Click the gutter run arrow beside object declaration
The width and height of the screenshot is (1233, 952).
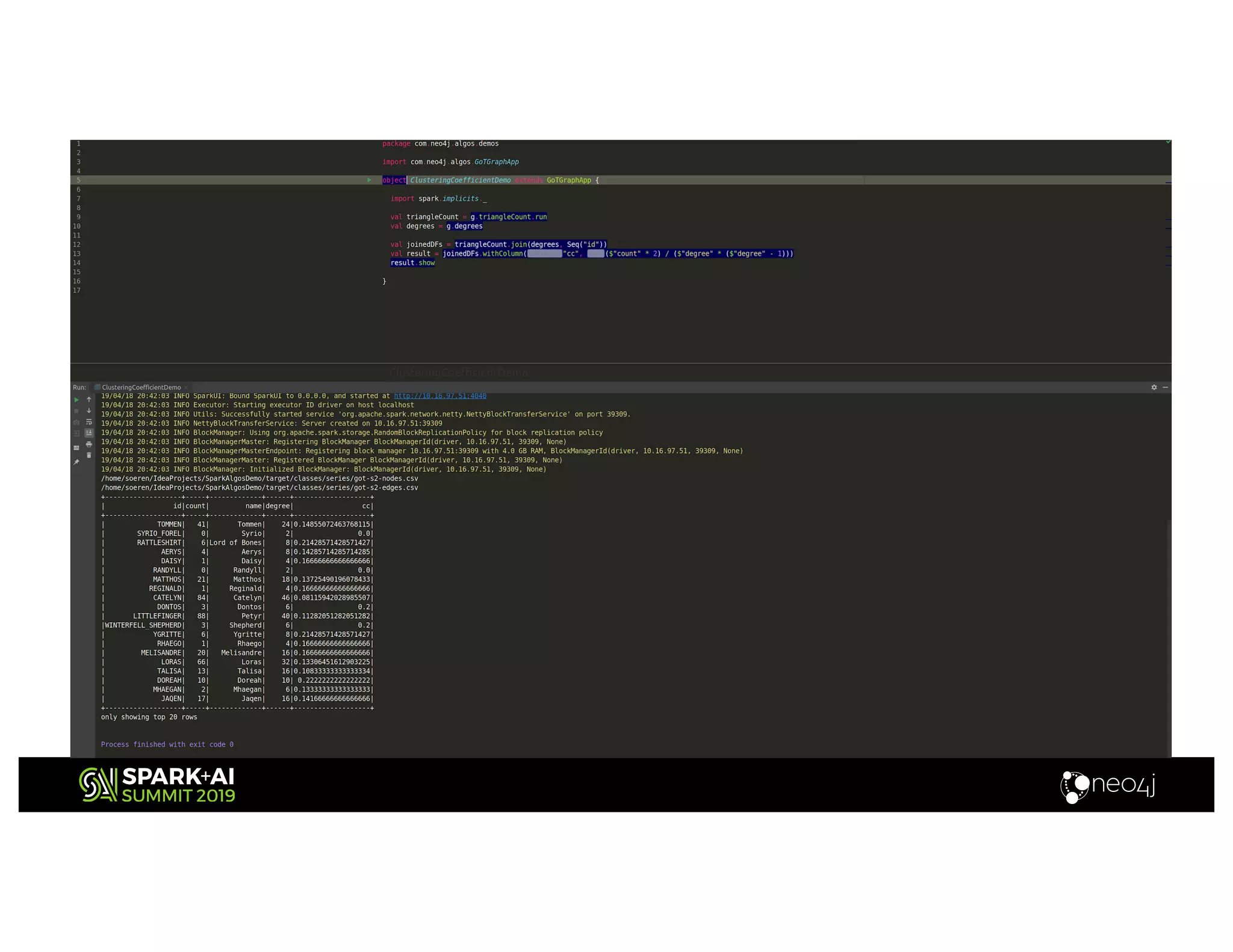(369, 180)
